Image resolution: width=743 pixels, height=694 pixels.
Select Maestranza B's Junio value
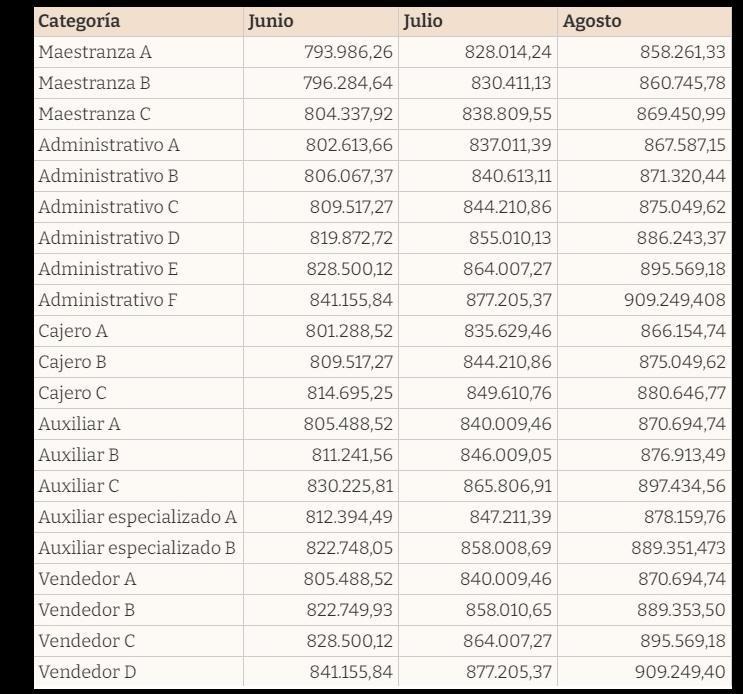(x=348, y=82)
